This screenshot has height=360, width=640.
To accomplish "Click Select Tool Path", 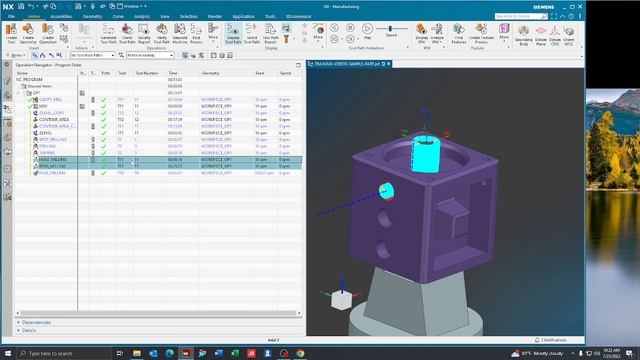I will 251,33.
